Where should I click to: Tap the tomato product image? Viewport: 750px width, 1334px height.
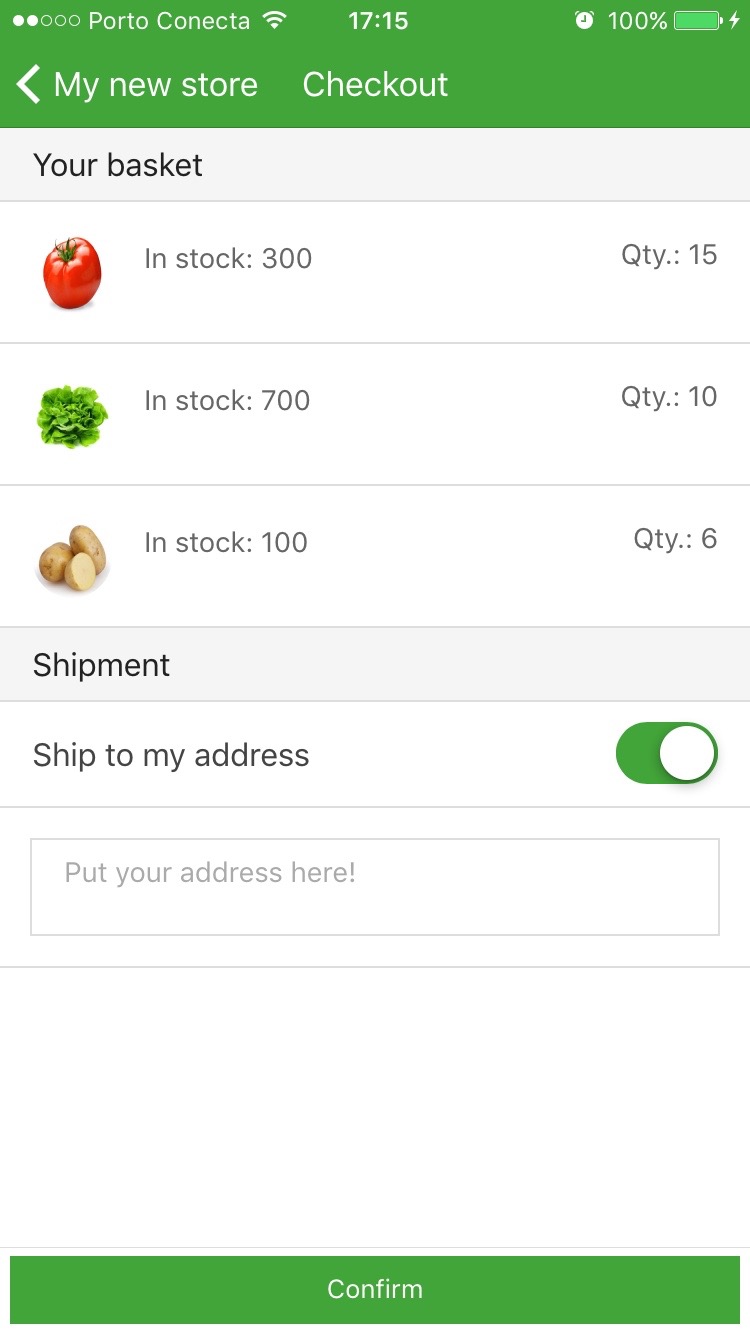pos(72,273)
